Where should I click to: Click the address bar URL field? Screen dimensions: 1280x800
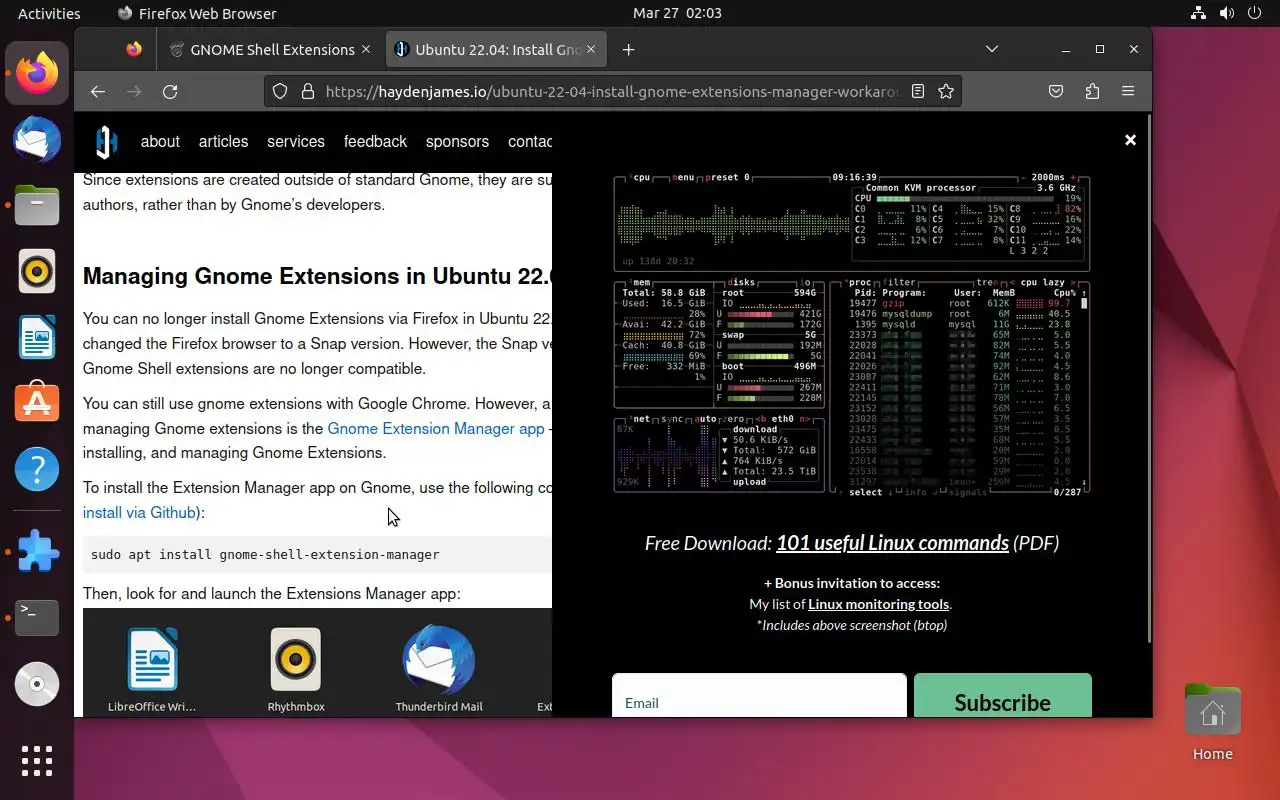coord(612,91)
